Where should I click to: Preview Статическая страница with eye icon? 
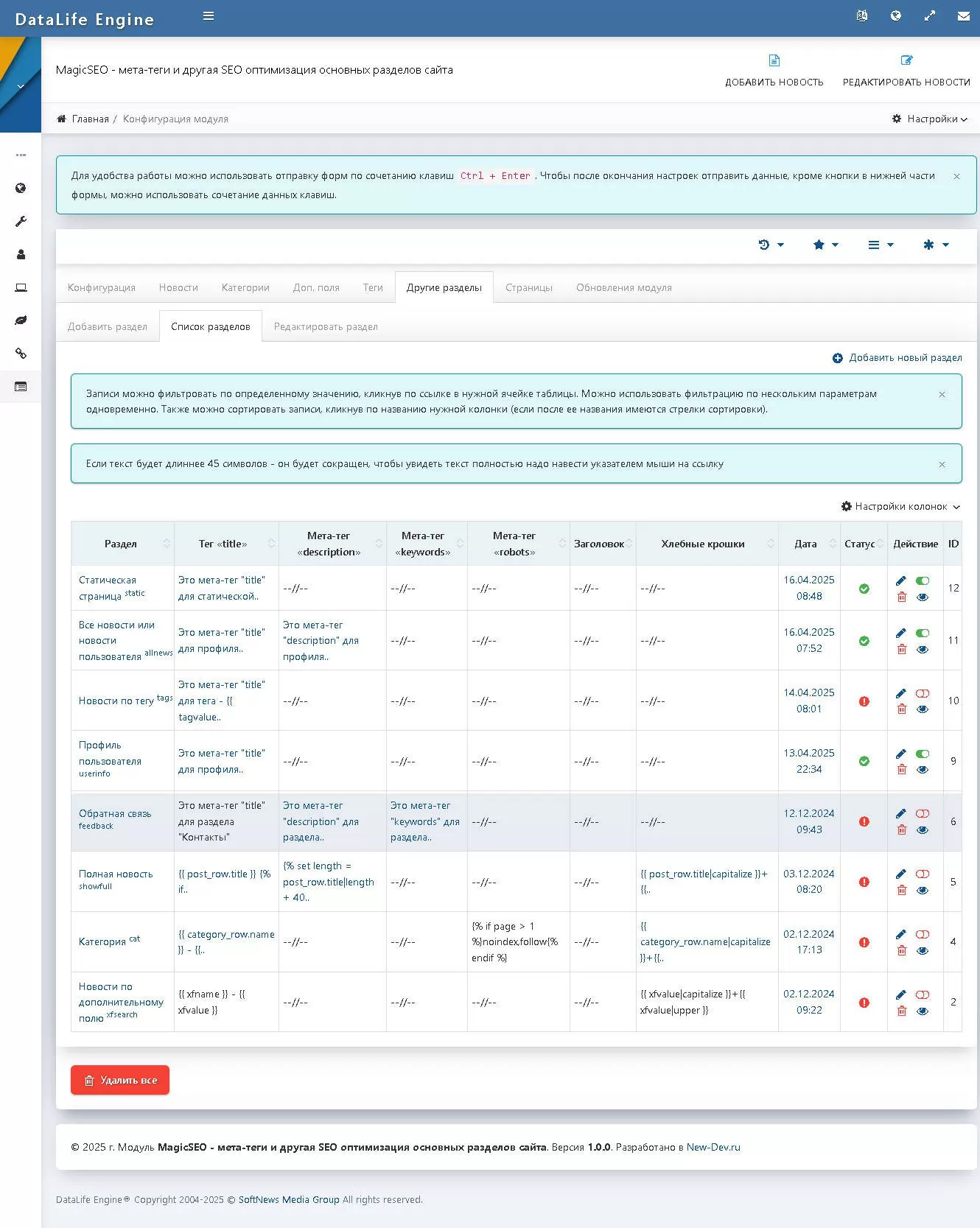(x=923, y=597)
